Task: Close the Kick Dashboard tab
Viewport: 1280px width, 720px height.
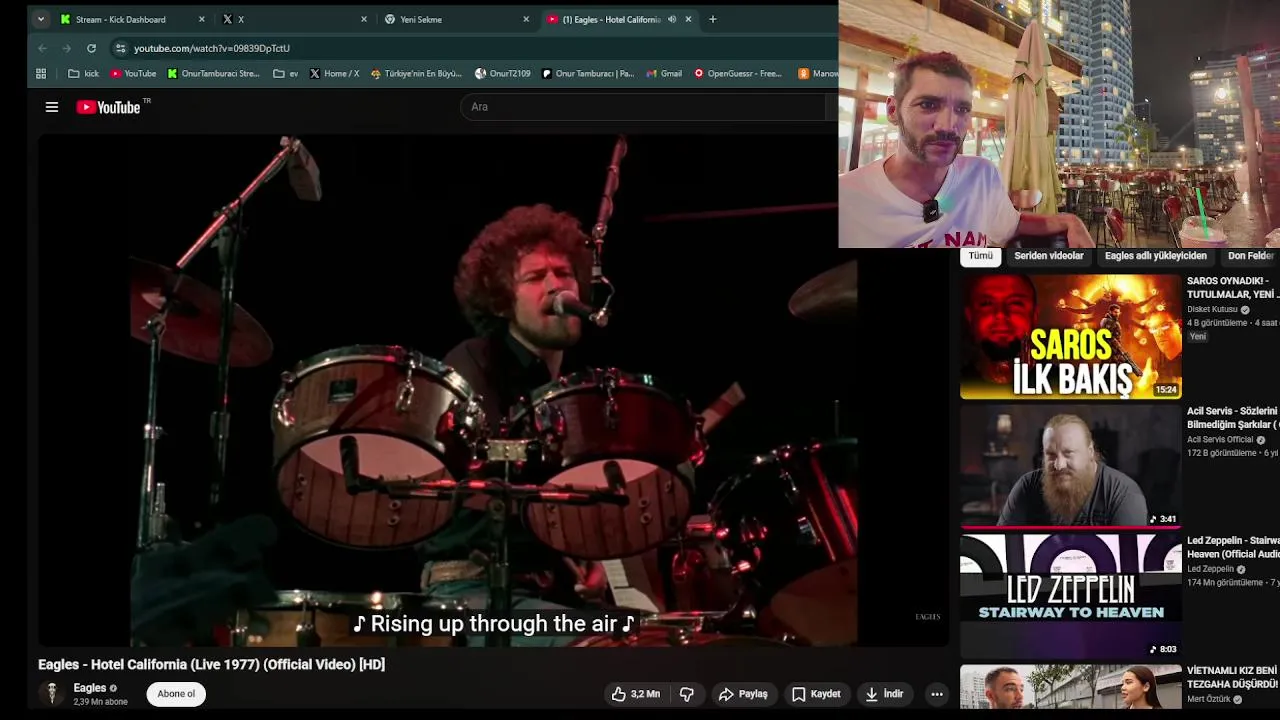Action: (x=201, y=19)
